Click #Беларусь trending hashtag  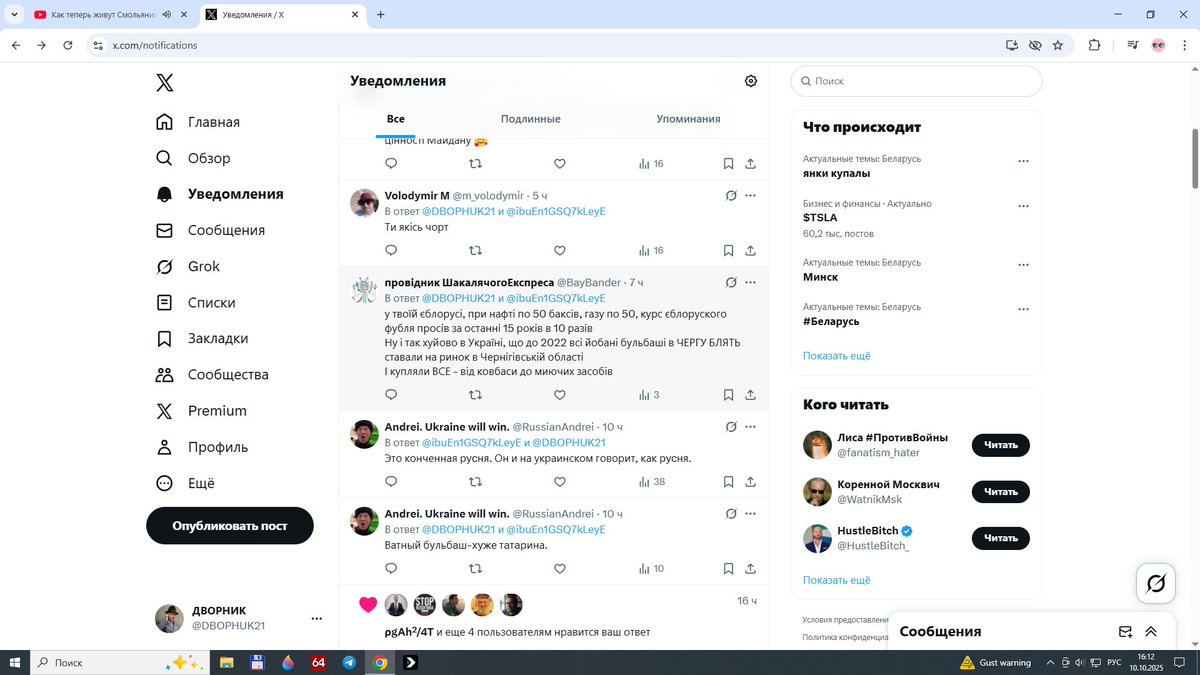[x=831, y=322]
